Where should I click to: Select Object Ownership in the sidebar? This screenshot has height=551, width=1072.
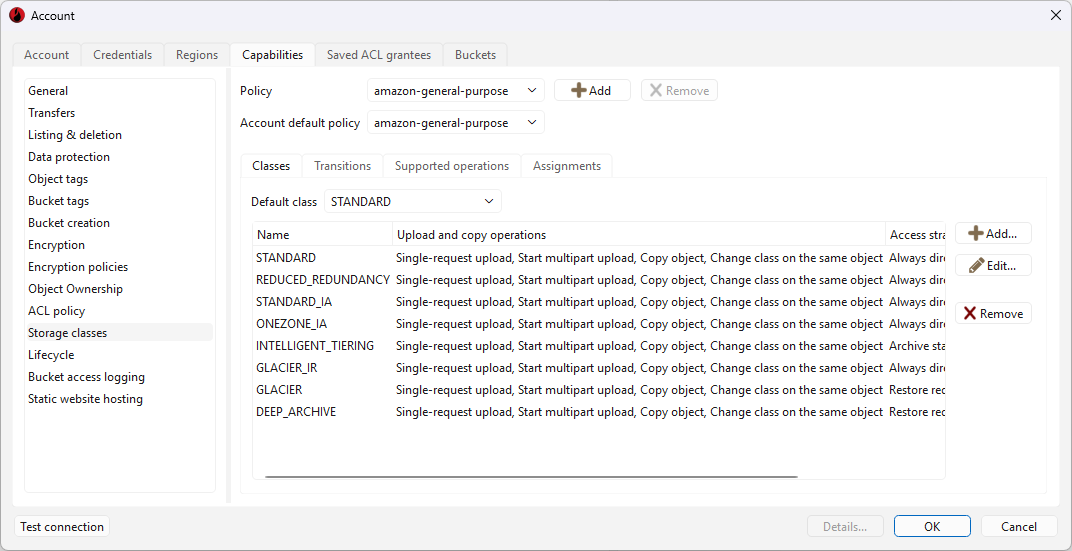[x=120, y=288]
